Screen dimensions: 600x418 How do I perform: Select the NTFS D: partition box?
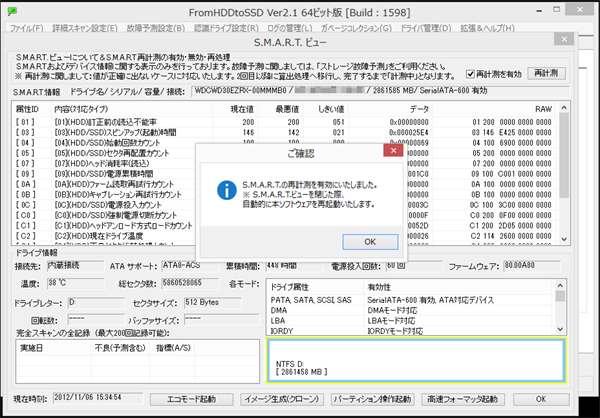pyautogui.click(x=416, y=361)
